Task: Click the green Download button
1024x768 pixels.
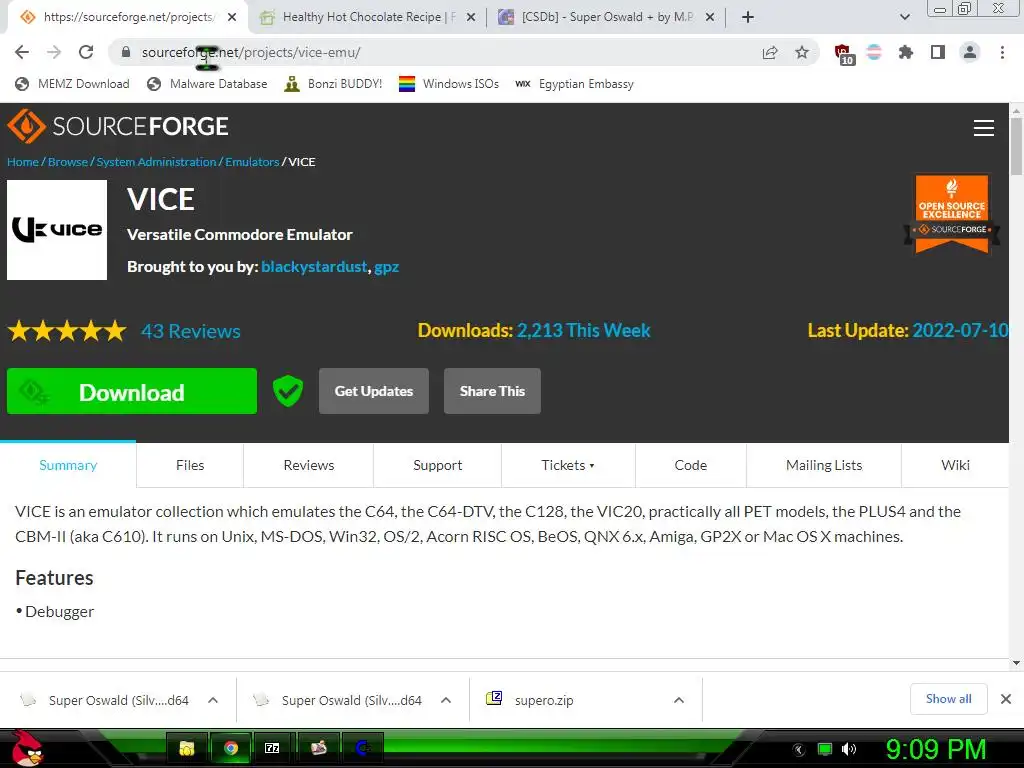Action: coord(132,391)
